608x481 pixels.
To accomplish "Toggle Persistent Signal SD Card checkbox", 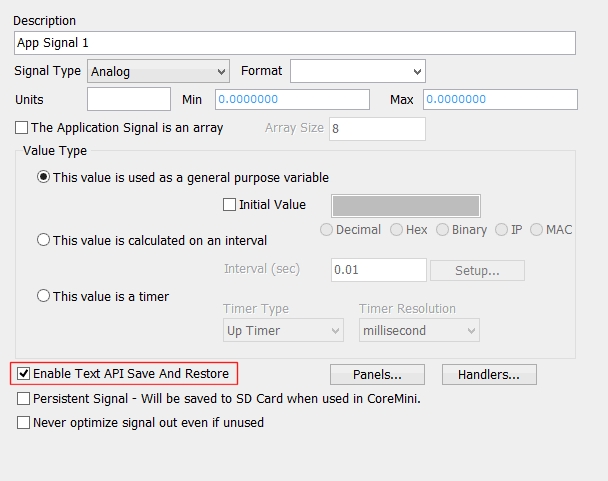I will (x=24, y=399).
